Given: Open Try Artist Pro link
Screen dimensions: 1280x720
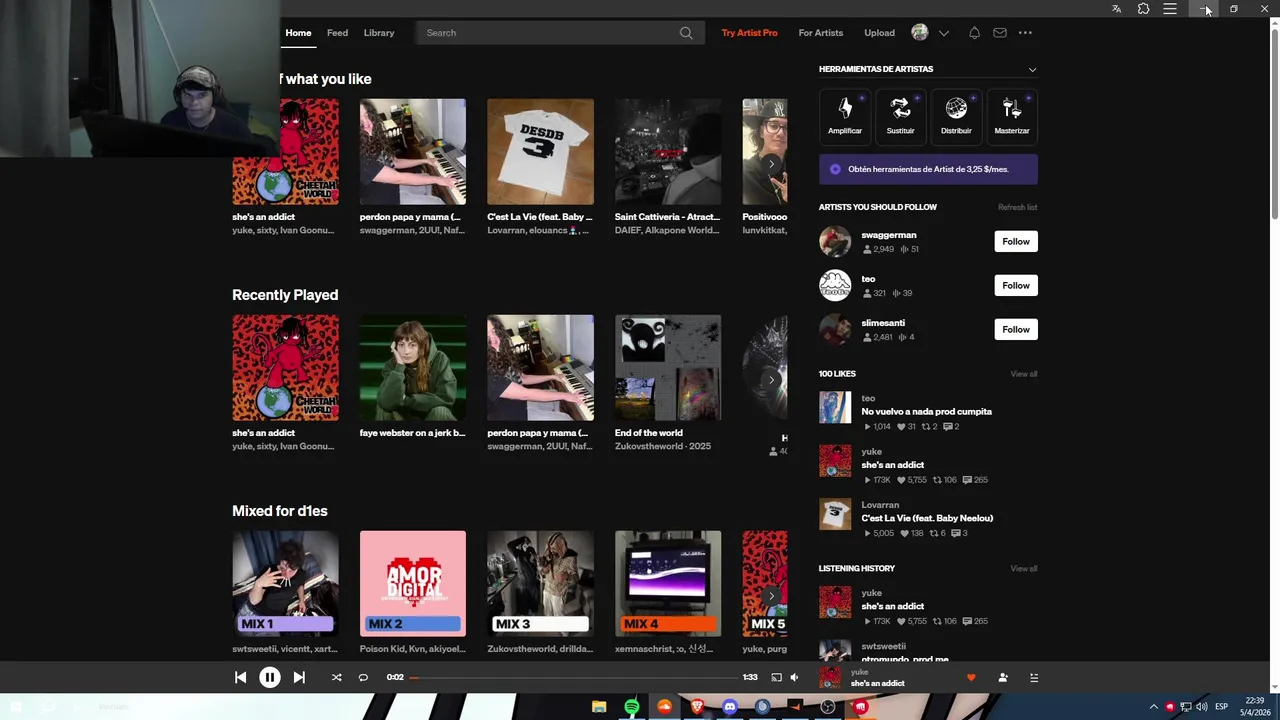Looking at the screenshot, I should pyautogui.click(x=749, y=33).
